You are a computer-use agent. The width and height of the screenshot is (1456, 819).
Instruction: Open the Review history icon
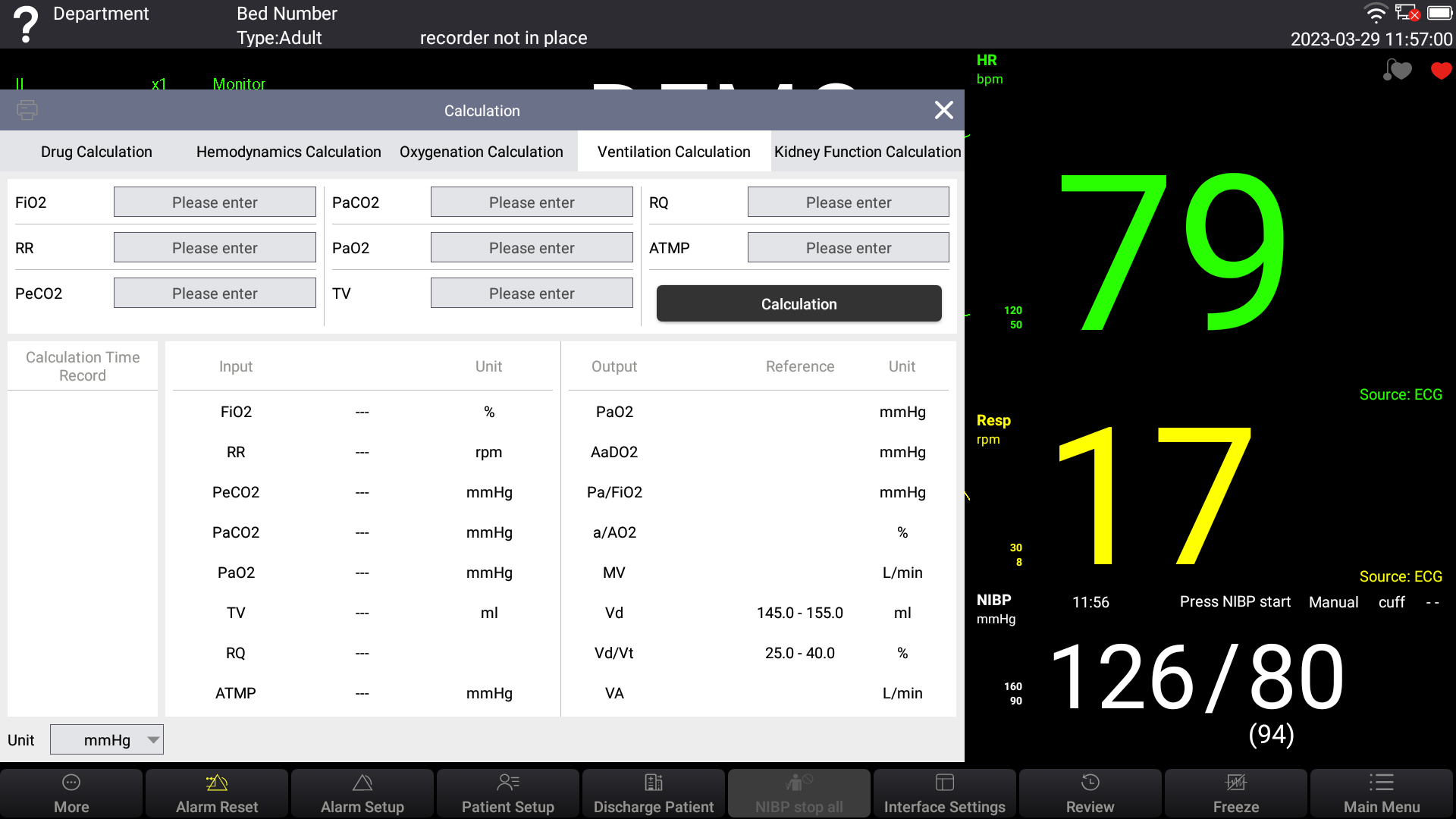(x=1090, y=783)
